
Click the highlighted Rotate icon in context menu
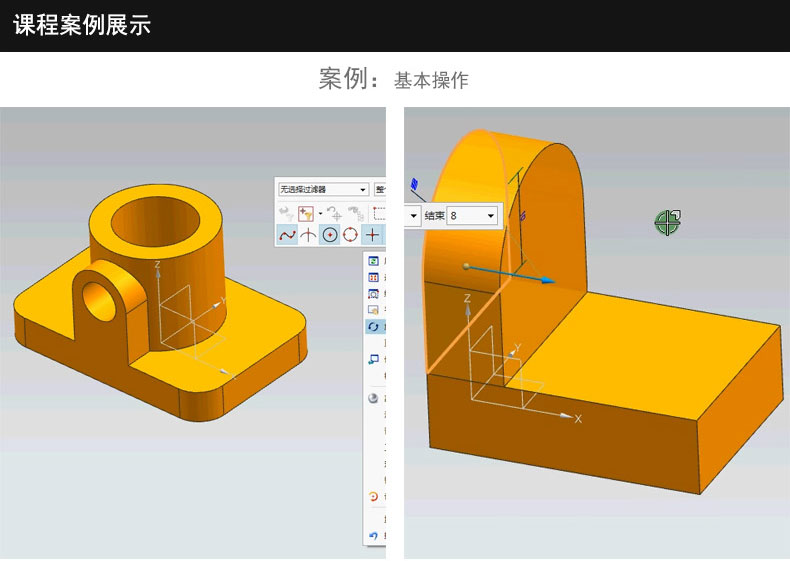tap(374, 327)
